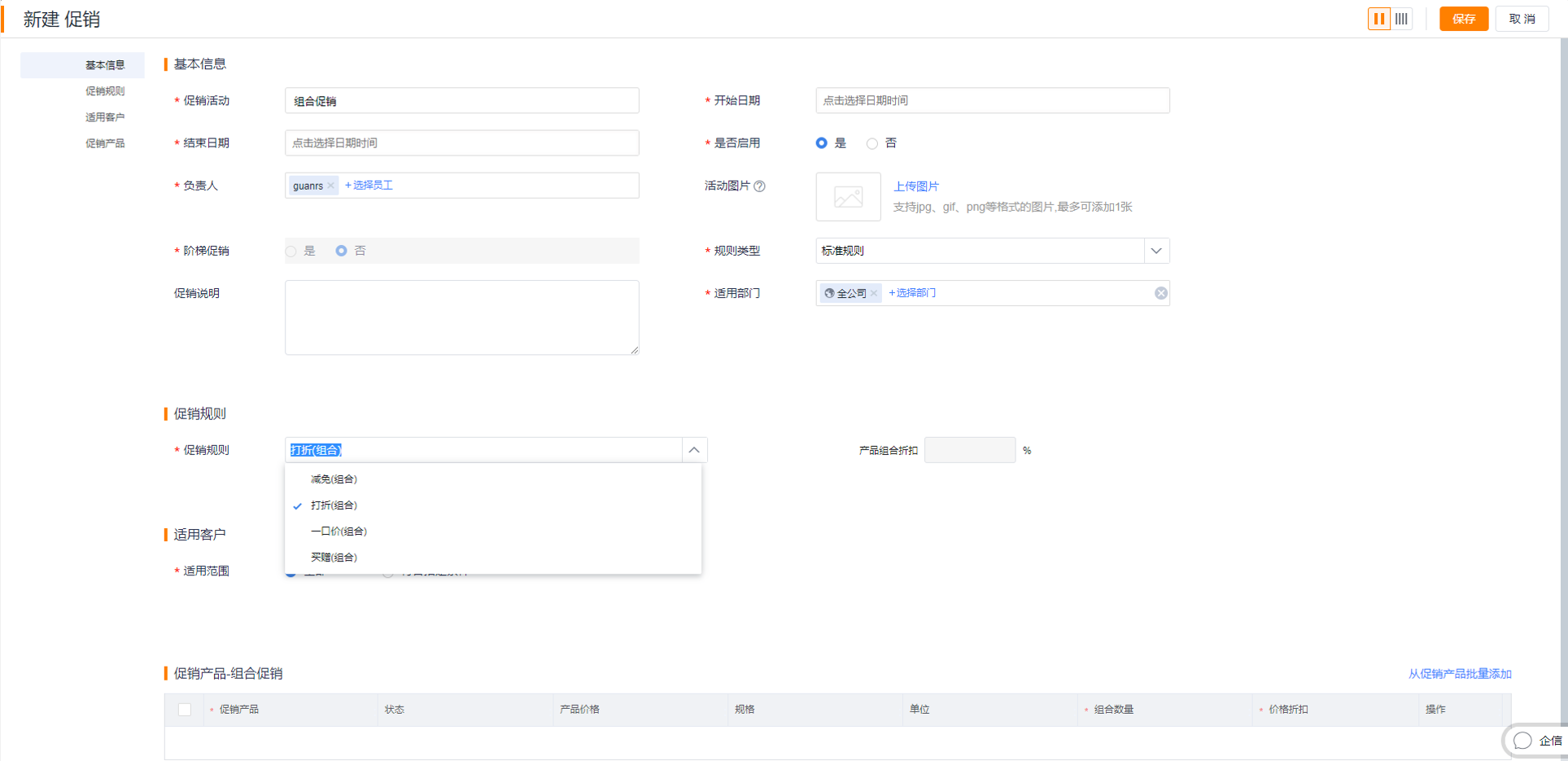Click 从促销产品批量添加 link
The height and width of the screenshot is (761, 1568).
[x=1460, y=674]
